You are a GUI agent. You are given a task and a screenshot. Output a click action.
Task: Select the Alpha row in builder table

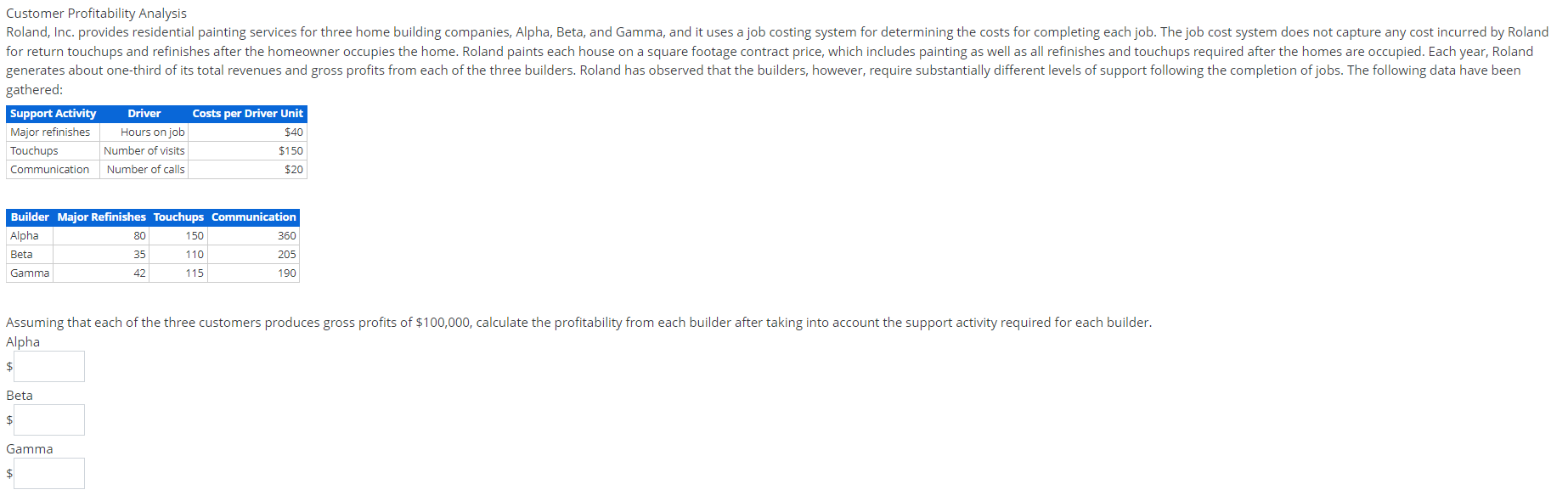pos(25,235)
